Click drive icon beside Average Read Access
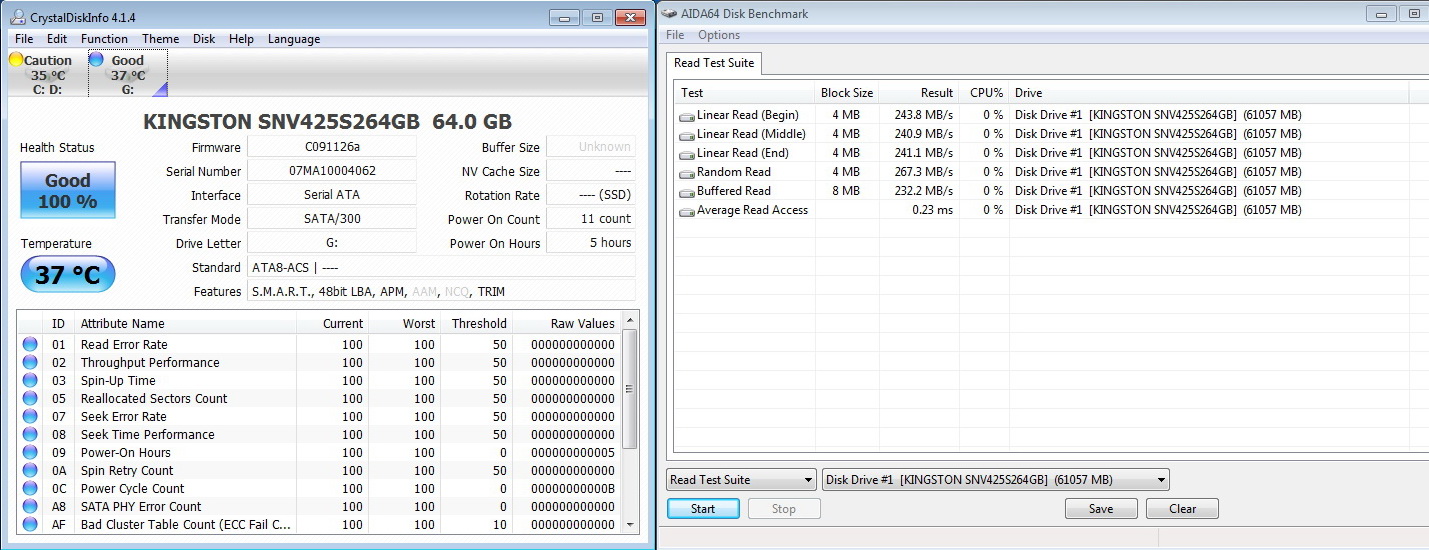The height and width of the screenshot is (550, 1429). coord(687,211)
